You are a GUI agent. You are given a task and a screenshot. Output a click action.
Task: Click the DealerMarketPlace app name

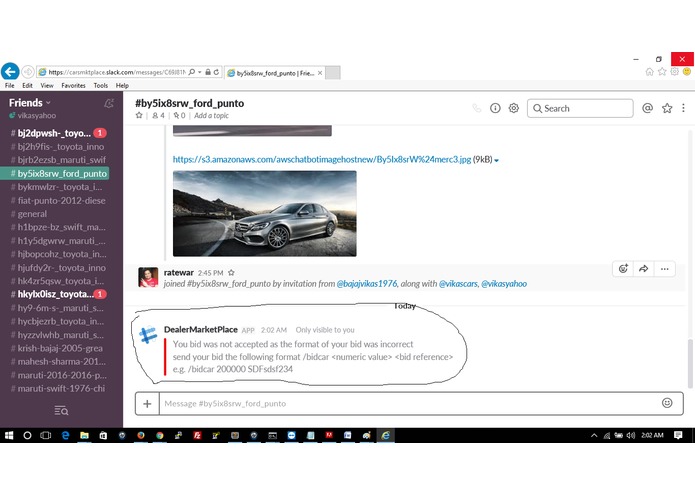point(201,329)
